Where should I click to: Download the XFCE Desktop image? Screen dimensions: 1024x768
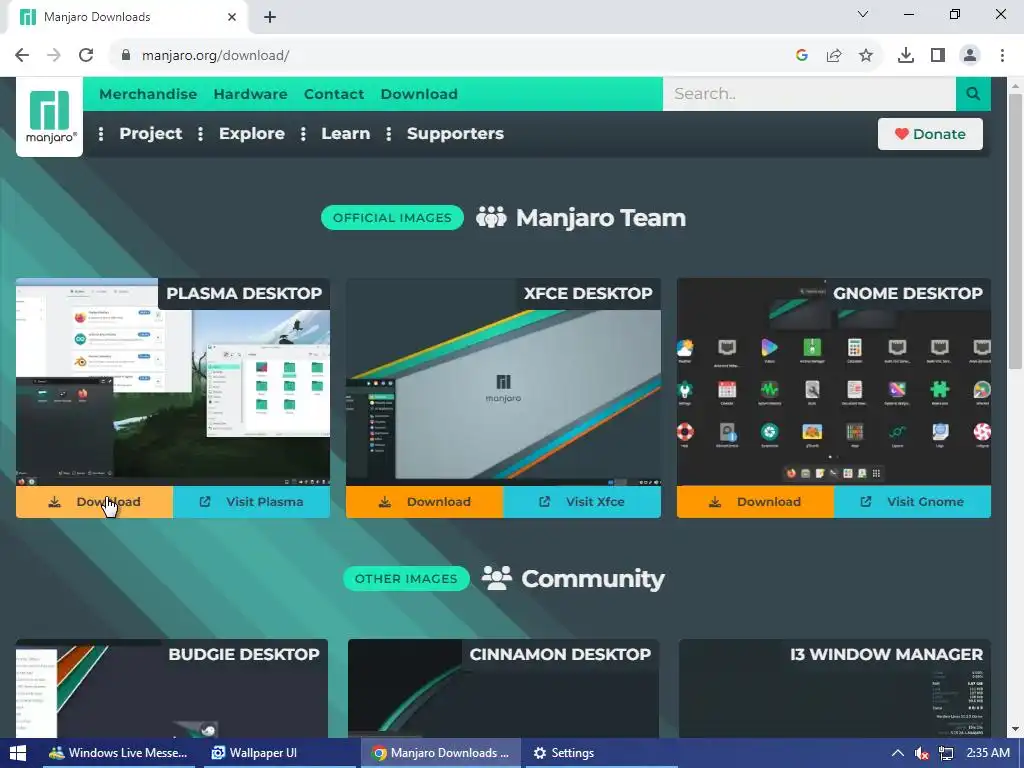pos(424,502)
